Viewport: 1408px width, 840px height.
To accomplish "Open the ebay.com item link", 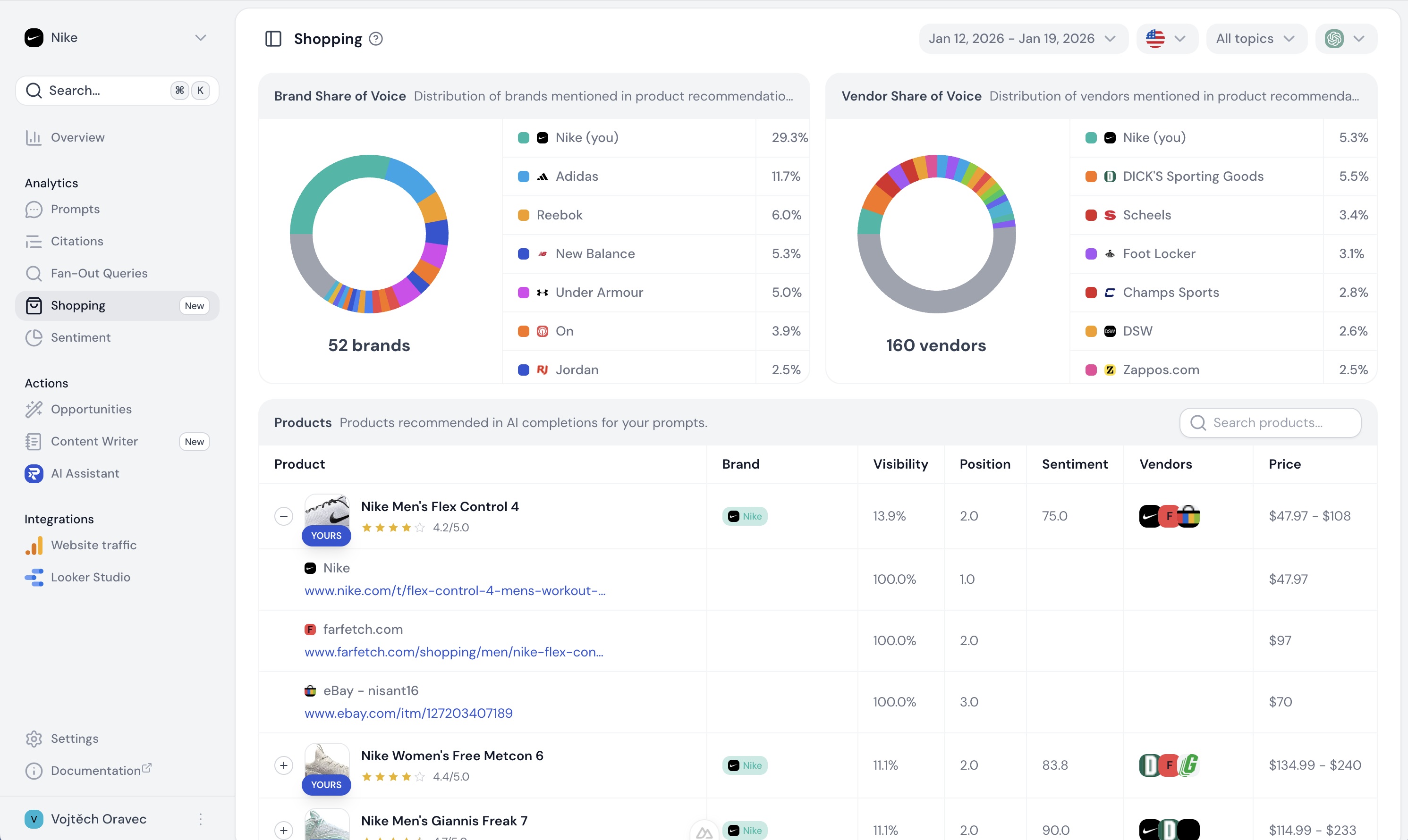I will (408, 713).
